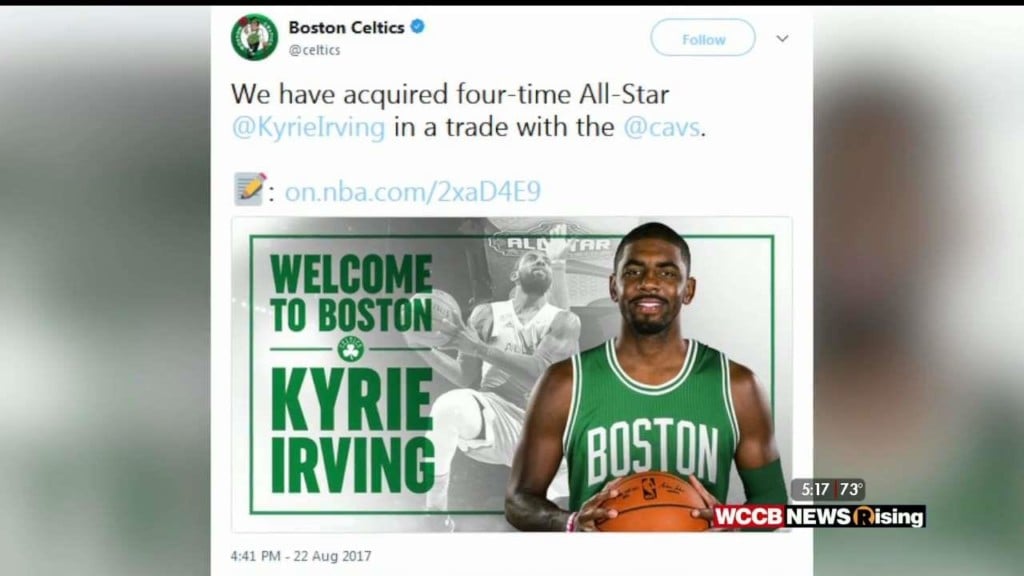
Task: Click the basketball in the photo
Action: (652, 502)
